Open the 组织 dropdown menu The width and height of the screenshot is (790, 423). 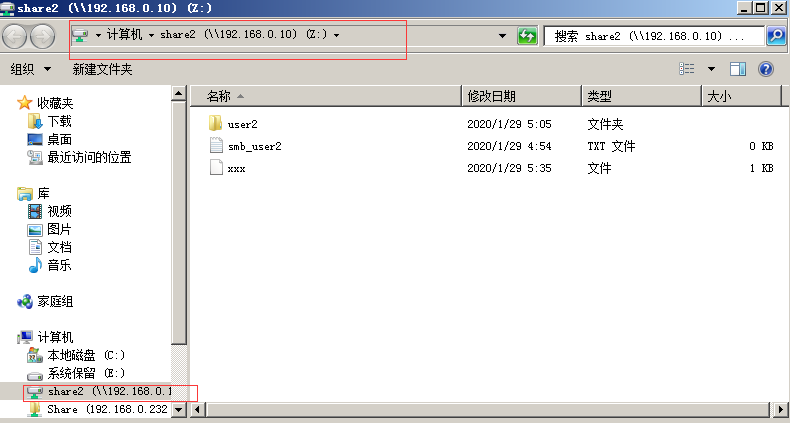point(30,69)
